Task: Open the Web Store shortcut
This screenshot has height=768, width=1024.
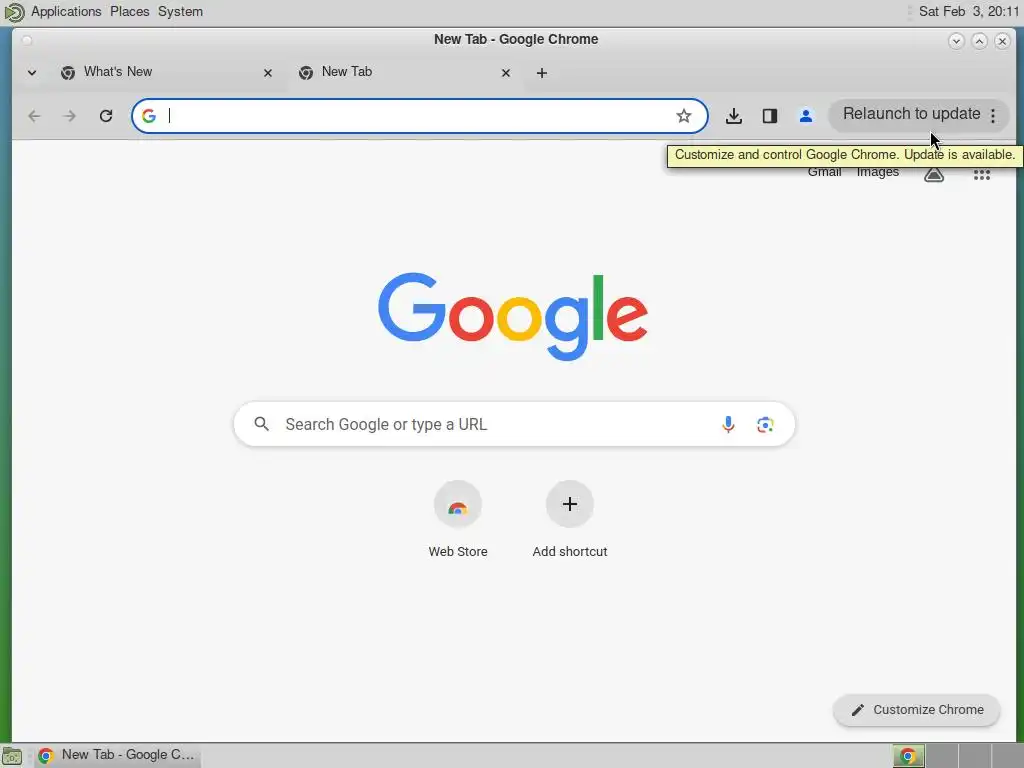Action: pos(458,520)
